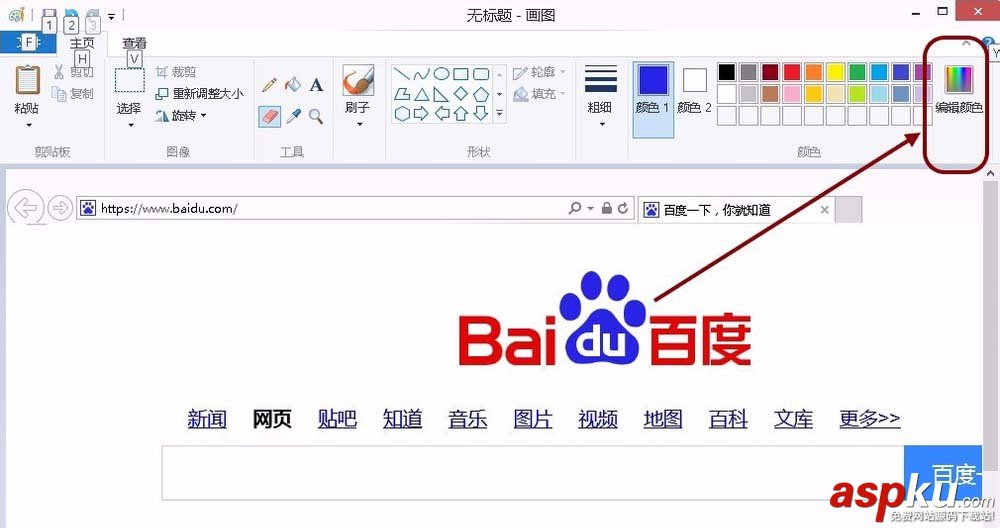Select the Eraser tool
1000x528 pixels.
pyautogui.click(x=269, y=116)
